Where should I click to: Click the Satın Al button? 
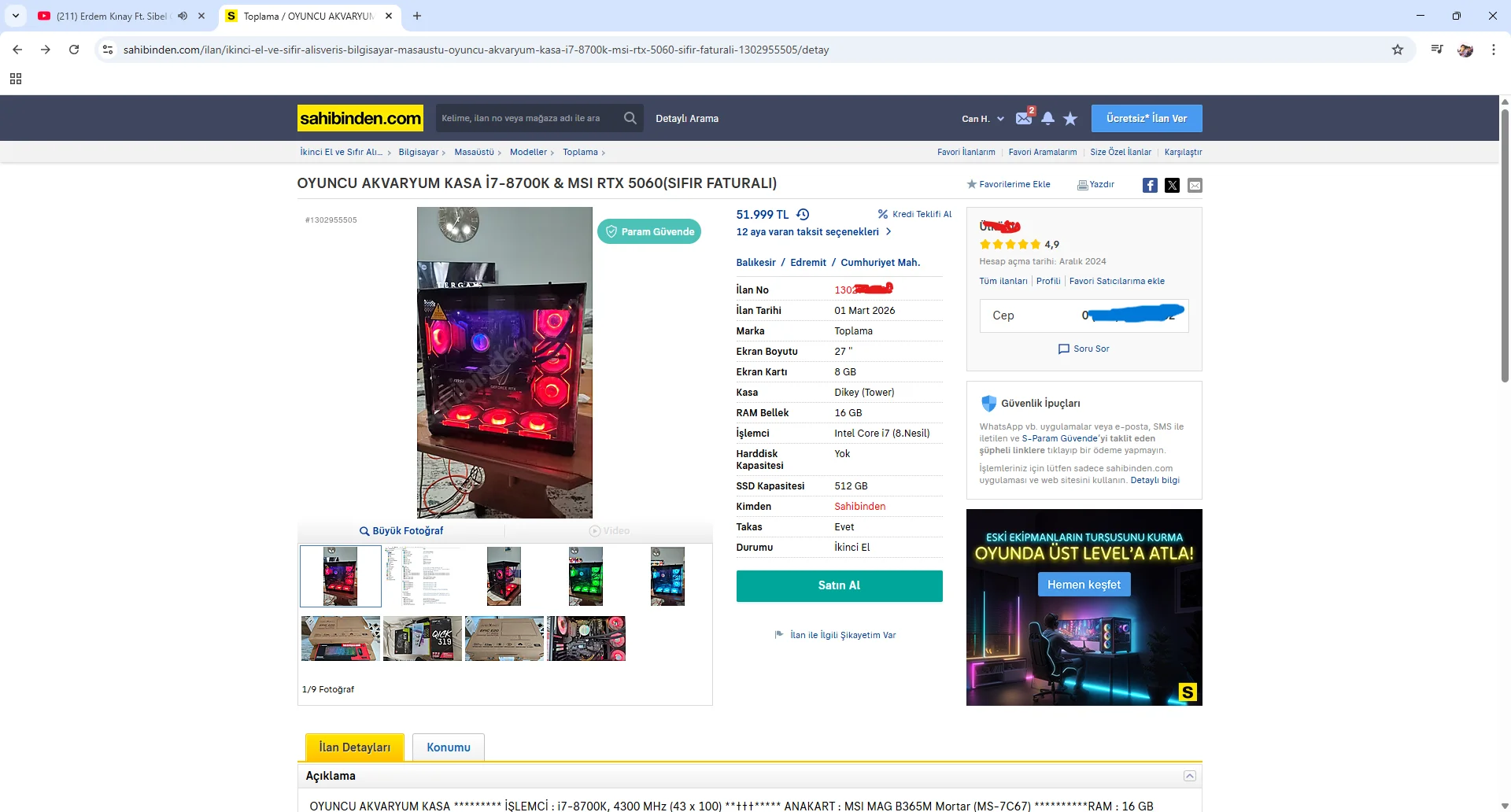click(840, 586)
